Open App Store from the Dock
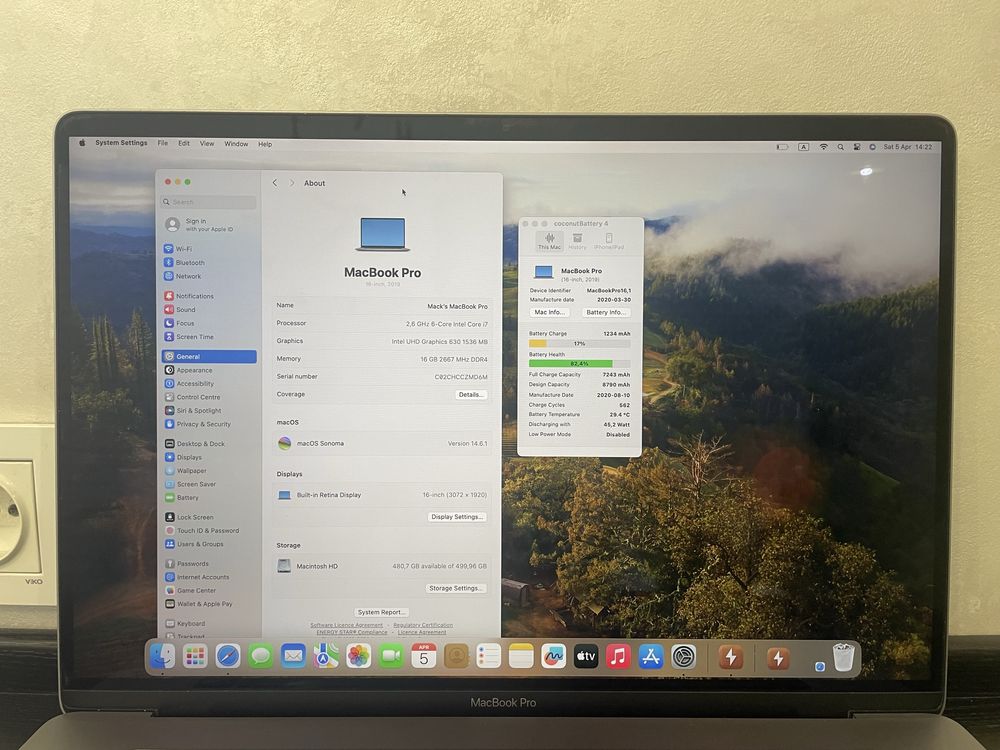1000x750 pixels. tap(651, 656)
